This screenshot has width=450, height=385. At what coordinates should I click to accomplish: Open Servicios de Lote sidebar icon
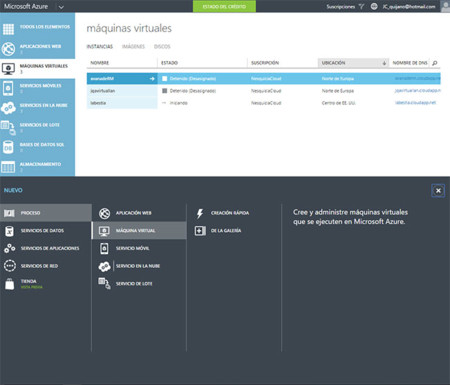click(x=8, y=128)
